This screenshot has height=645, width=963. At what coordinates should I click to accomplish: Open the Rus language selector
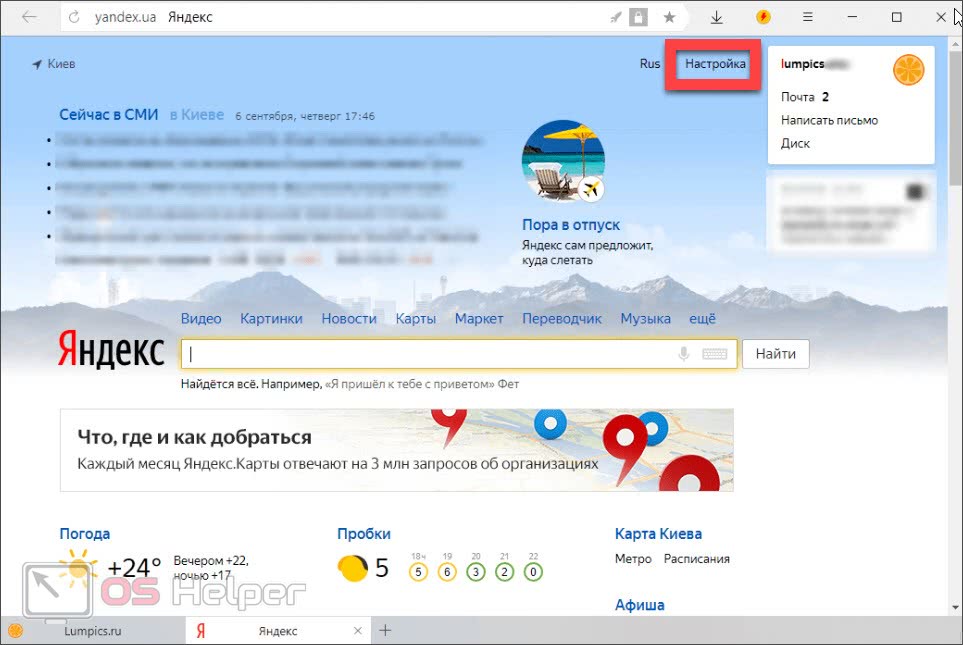tap(650, 64)
